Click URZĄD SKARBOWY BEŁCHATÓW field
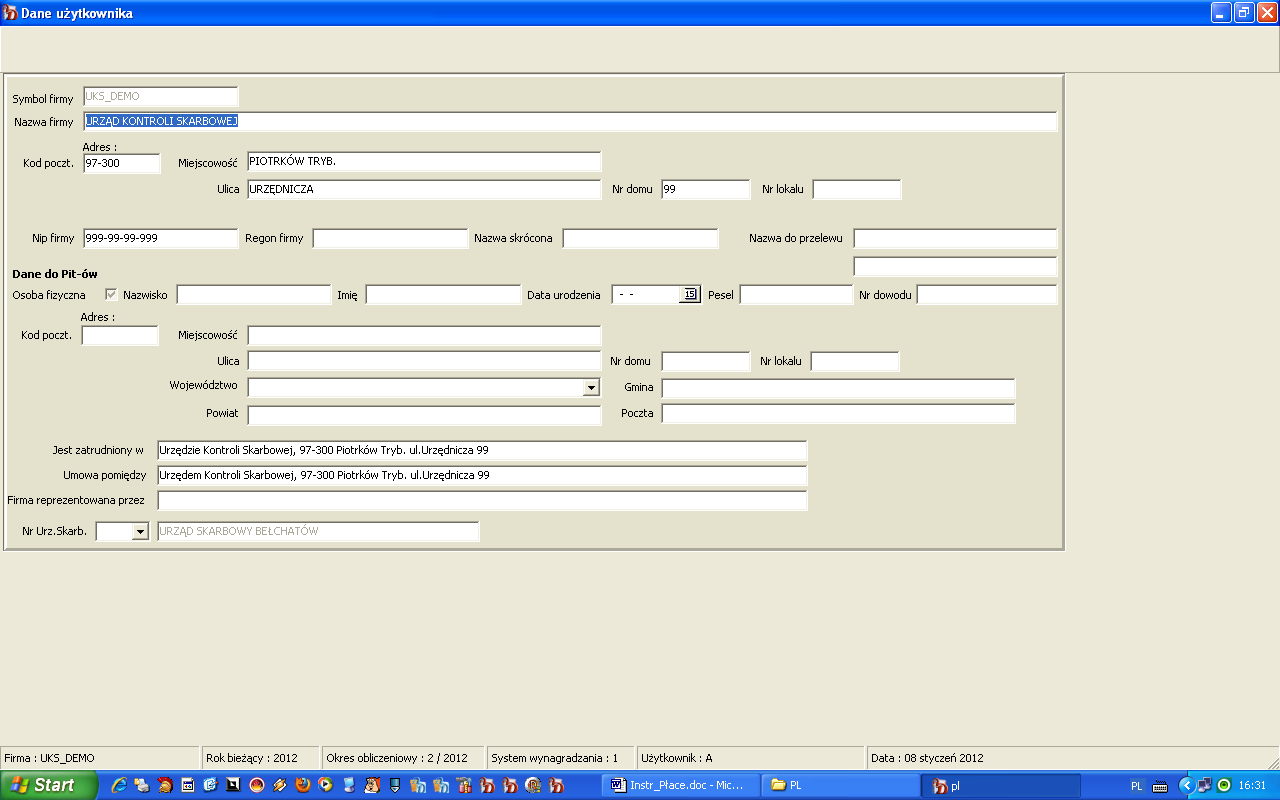The height and width of the screenshot is (800, 1280). 318,532
